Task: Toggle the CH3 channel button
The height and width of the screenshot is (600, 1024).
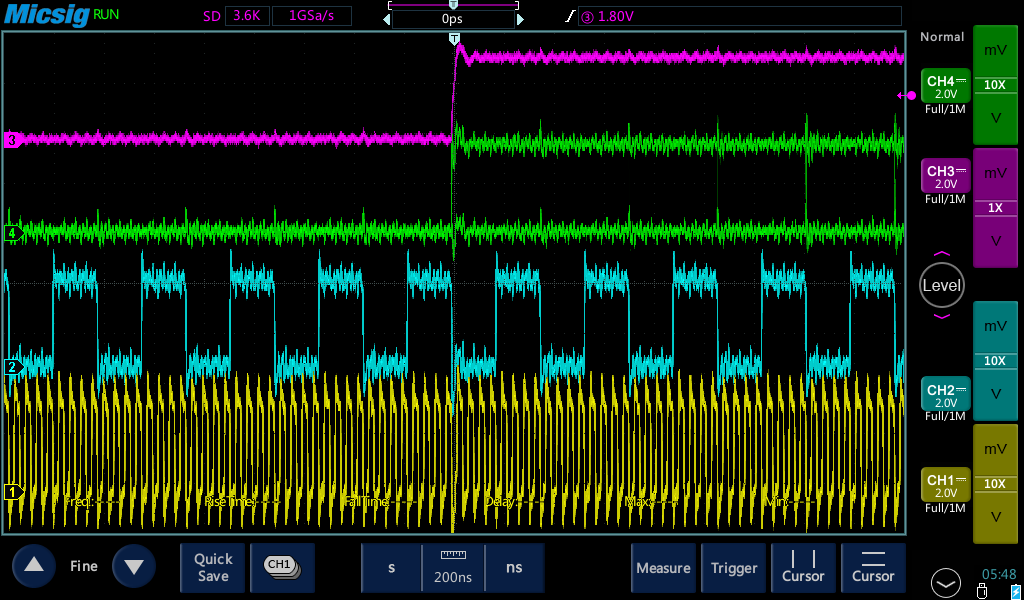Action: click(x=945, y=178)
